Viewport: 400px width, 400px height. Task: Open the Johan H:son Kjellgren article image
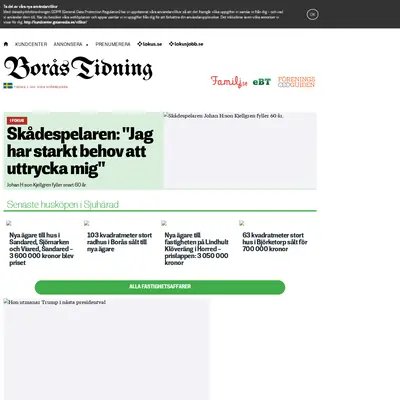240,151
